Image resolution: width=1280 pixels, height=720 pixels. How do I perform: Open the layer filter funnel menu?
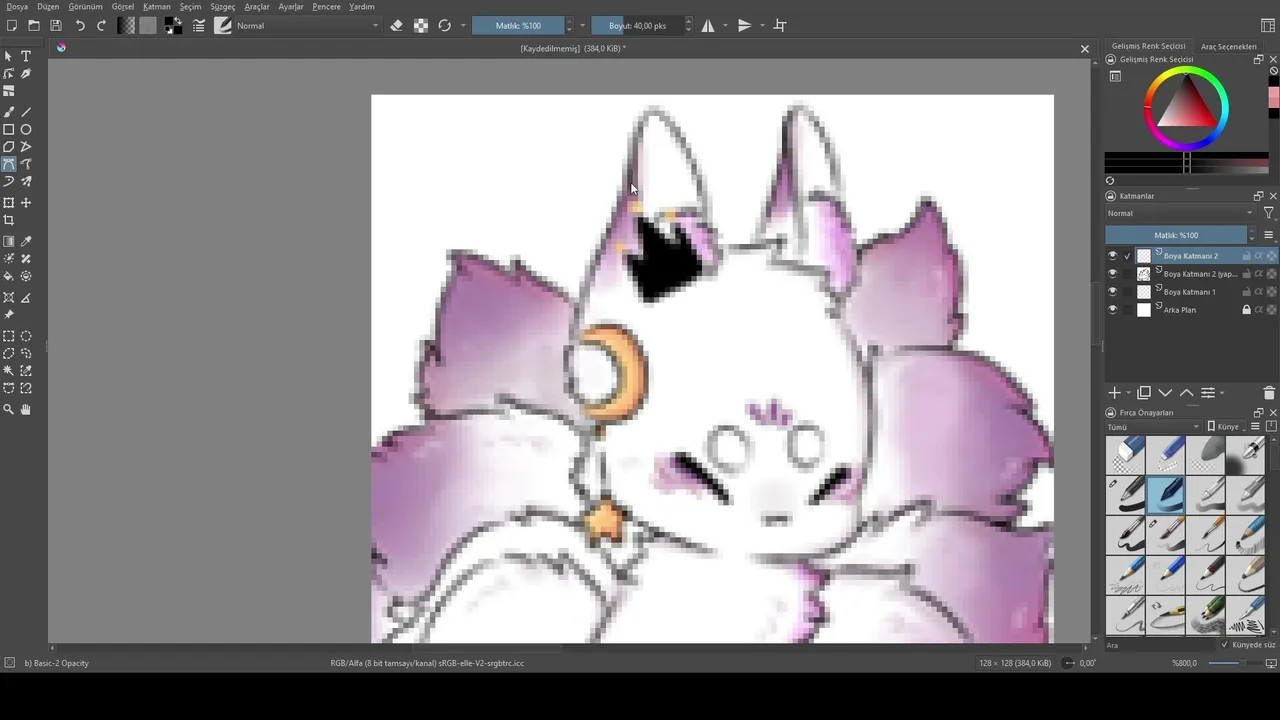(1269, 213)
